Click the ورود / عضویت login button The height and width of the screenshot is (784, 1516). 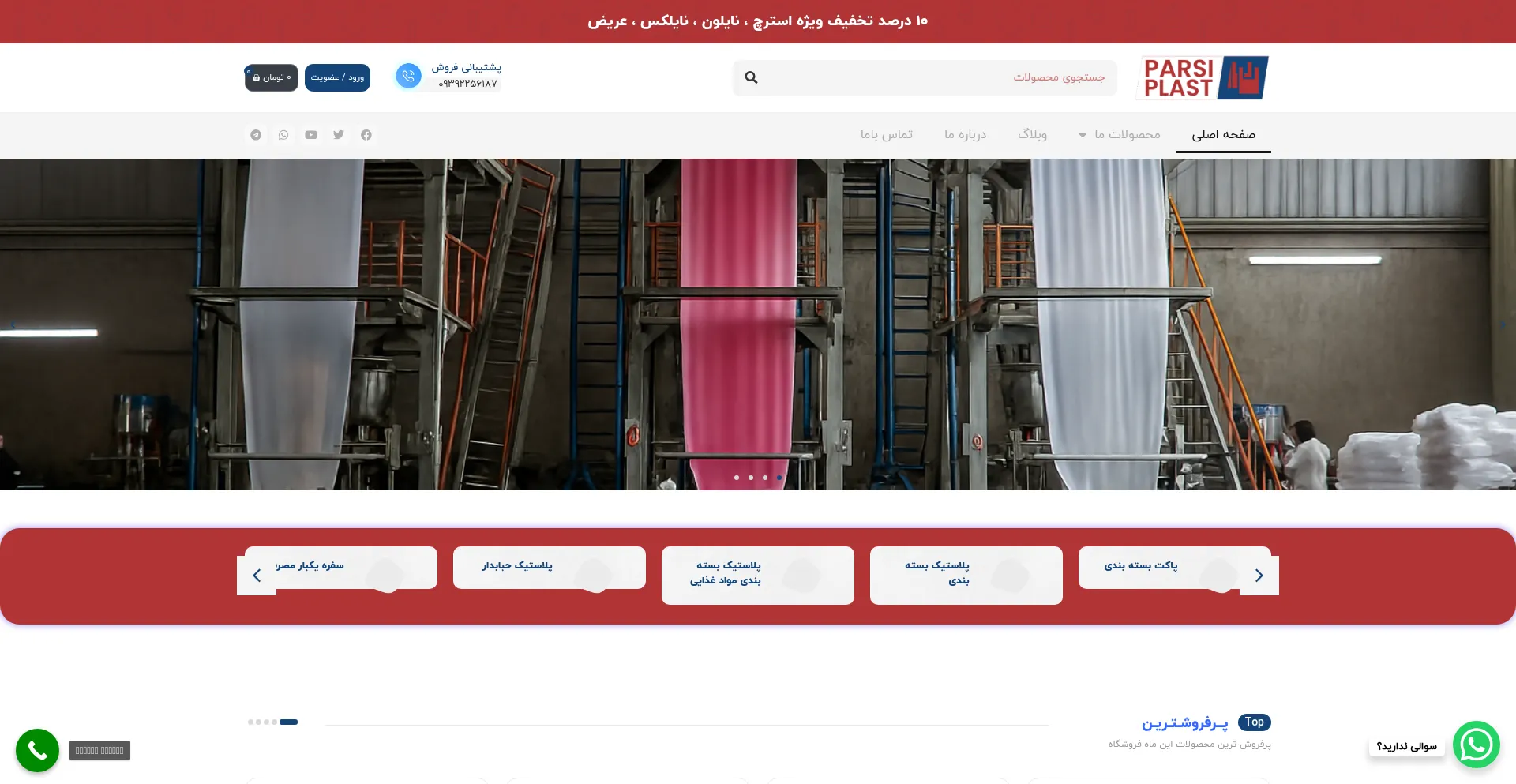(x=337, y=77)
